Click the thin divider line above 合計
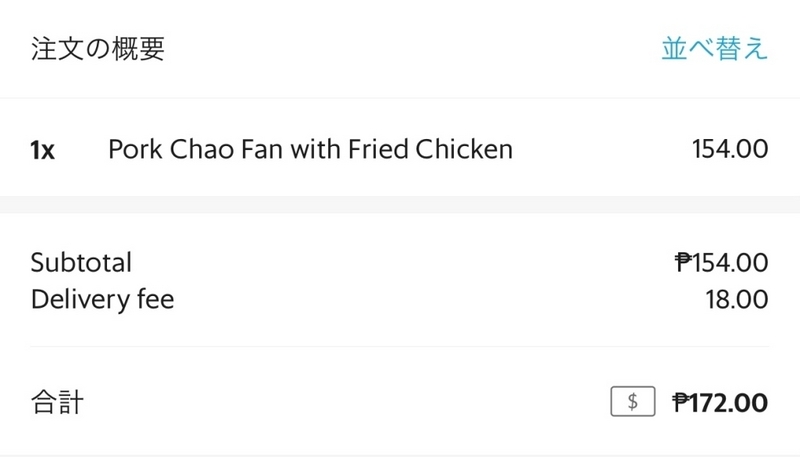Image resolution: width=800 pixels, height=457 pixels. pyautogui.click(x=400, y=346)
